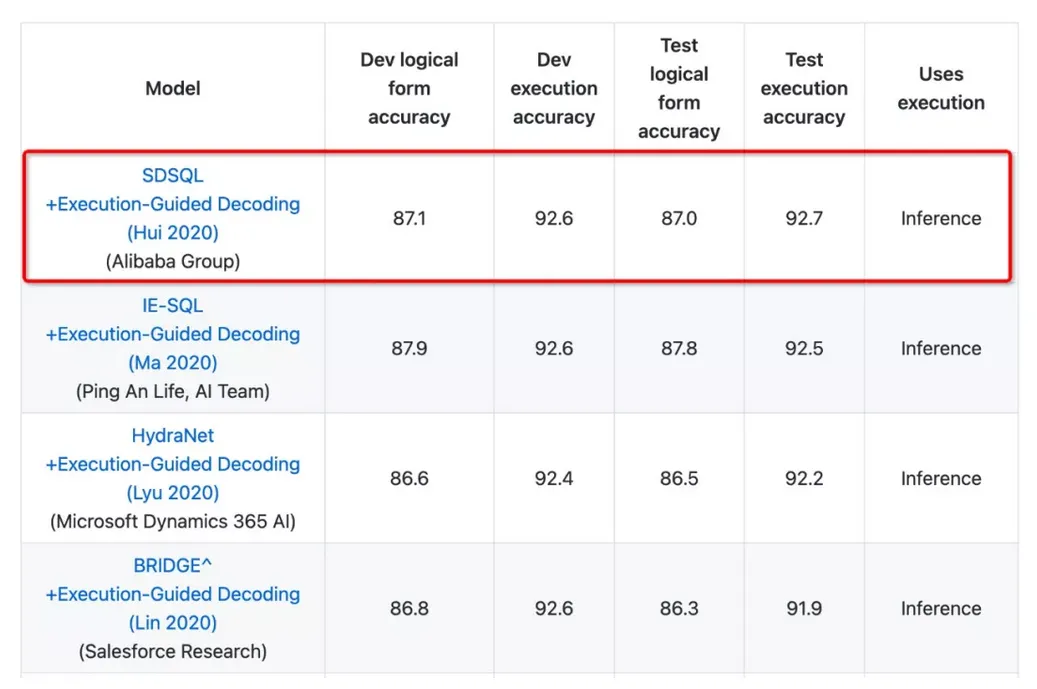Open the BRIDGE^ model link
Viewport: 1037px width, 689px height.
tap(173, 565)
